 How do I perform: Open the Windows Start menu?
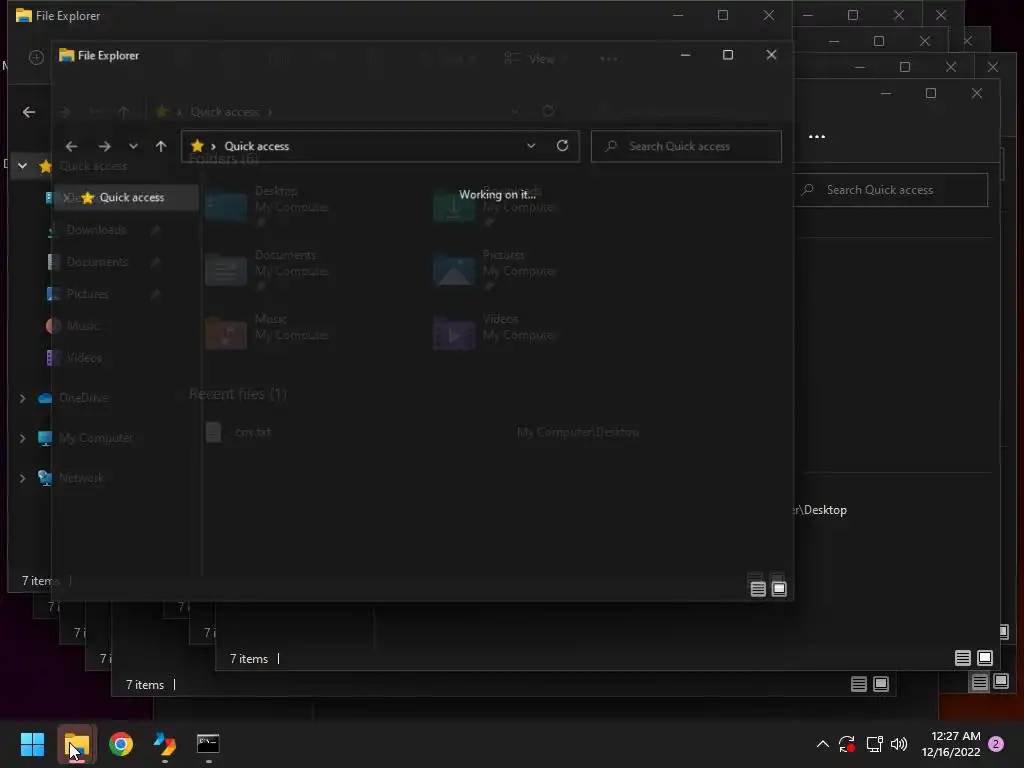(32, 744)
